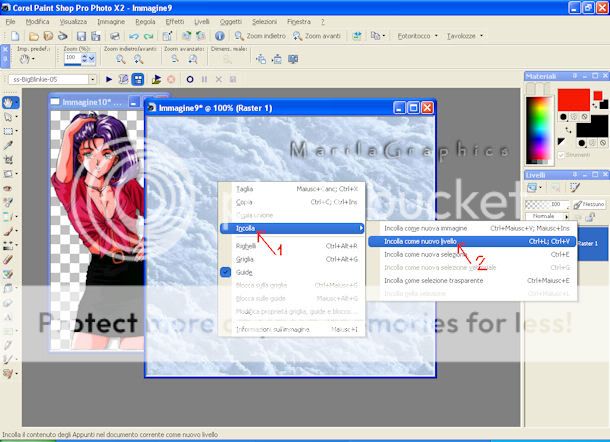
Task: Select the Paint Brush tool
Action: pyautogui.click(x=8, y=231)
